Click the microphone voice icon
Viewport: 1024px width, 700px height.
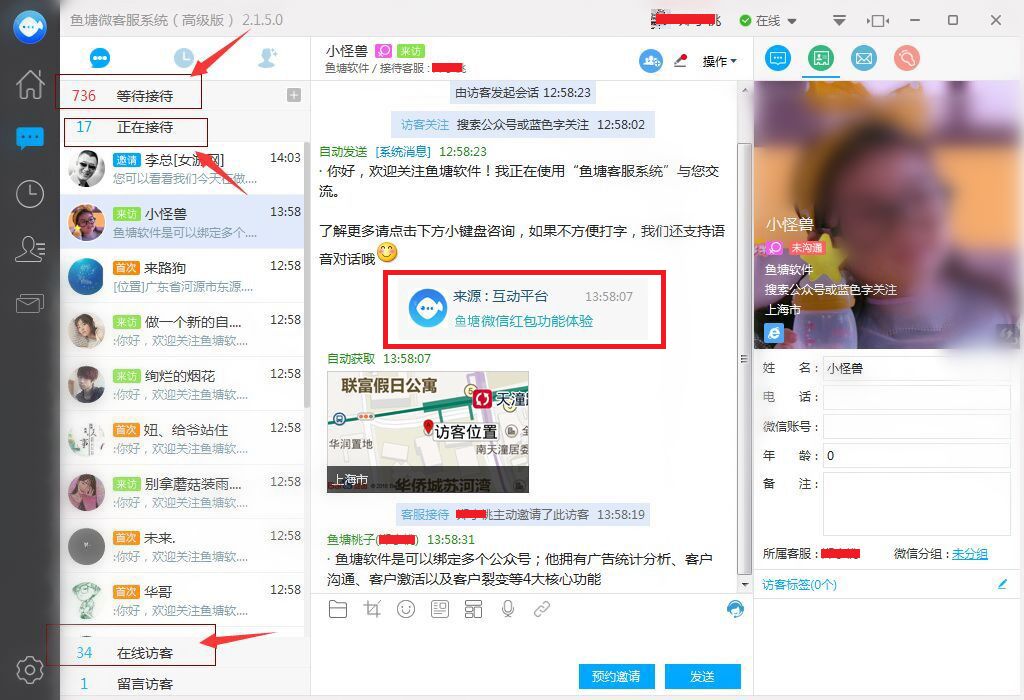point(507,609)
